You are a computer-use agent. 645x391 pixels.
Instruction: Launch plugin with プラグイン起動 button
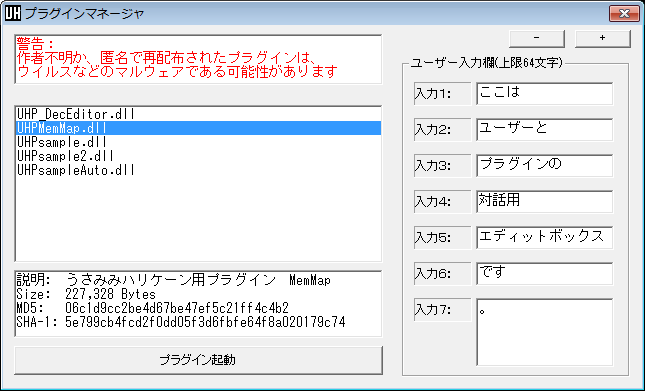click(198, 360)
